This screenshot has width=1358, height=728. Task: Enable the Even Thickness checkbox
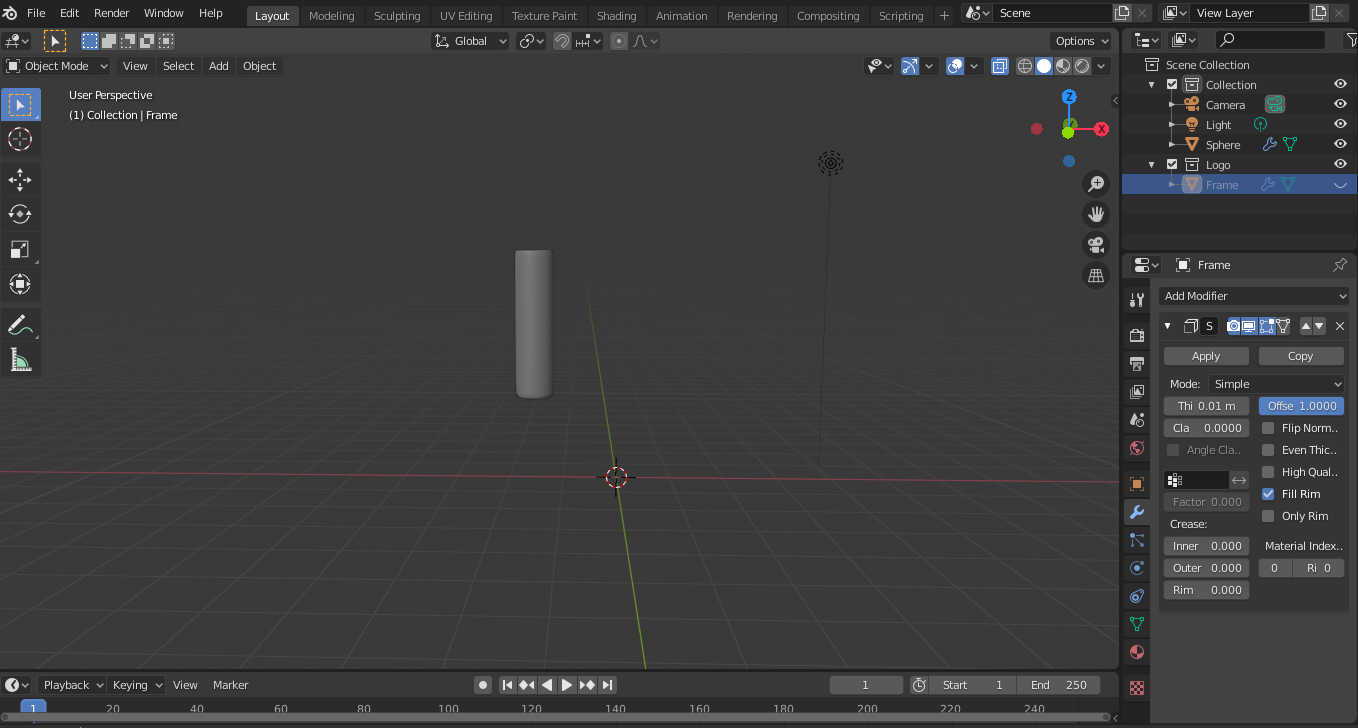tap(1268, 450)
